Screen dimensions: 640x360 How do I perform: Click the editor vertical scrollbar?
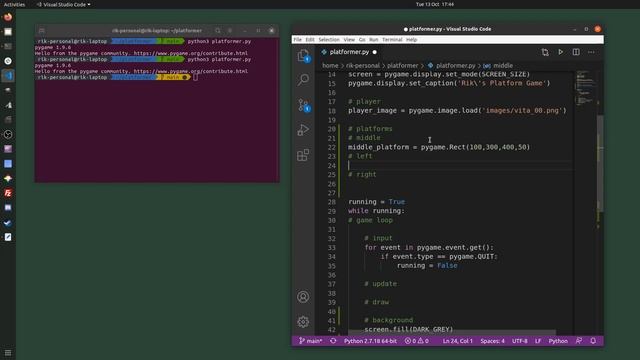600,163
